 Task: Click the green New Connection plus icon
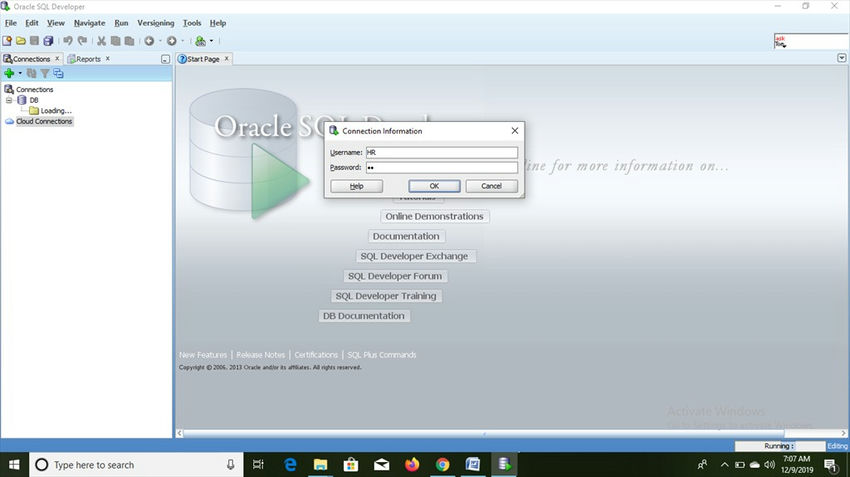pos(9,73)
